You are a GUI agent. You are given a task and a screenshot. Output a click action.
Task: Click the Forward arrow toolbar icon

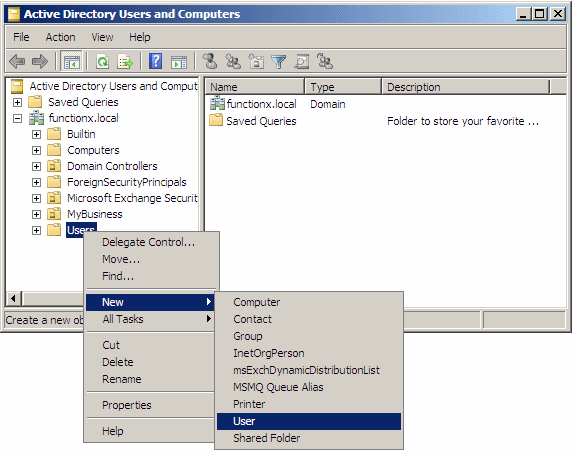pos(40,61)
